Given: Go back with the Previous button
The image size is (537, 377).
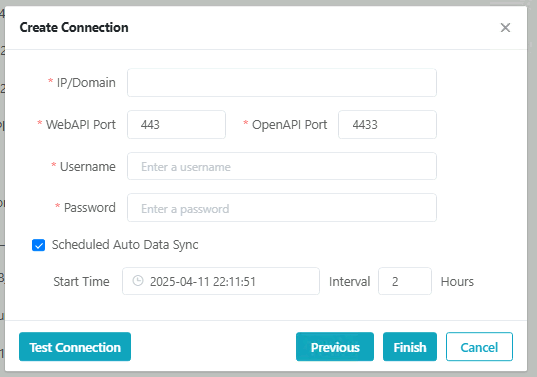Looking at the screenshot, I should pos(335,347).
